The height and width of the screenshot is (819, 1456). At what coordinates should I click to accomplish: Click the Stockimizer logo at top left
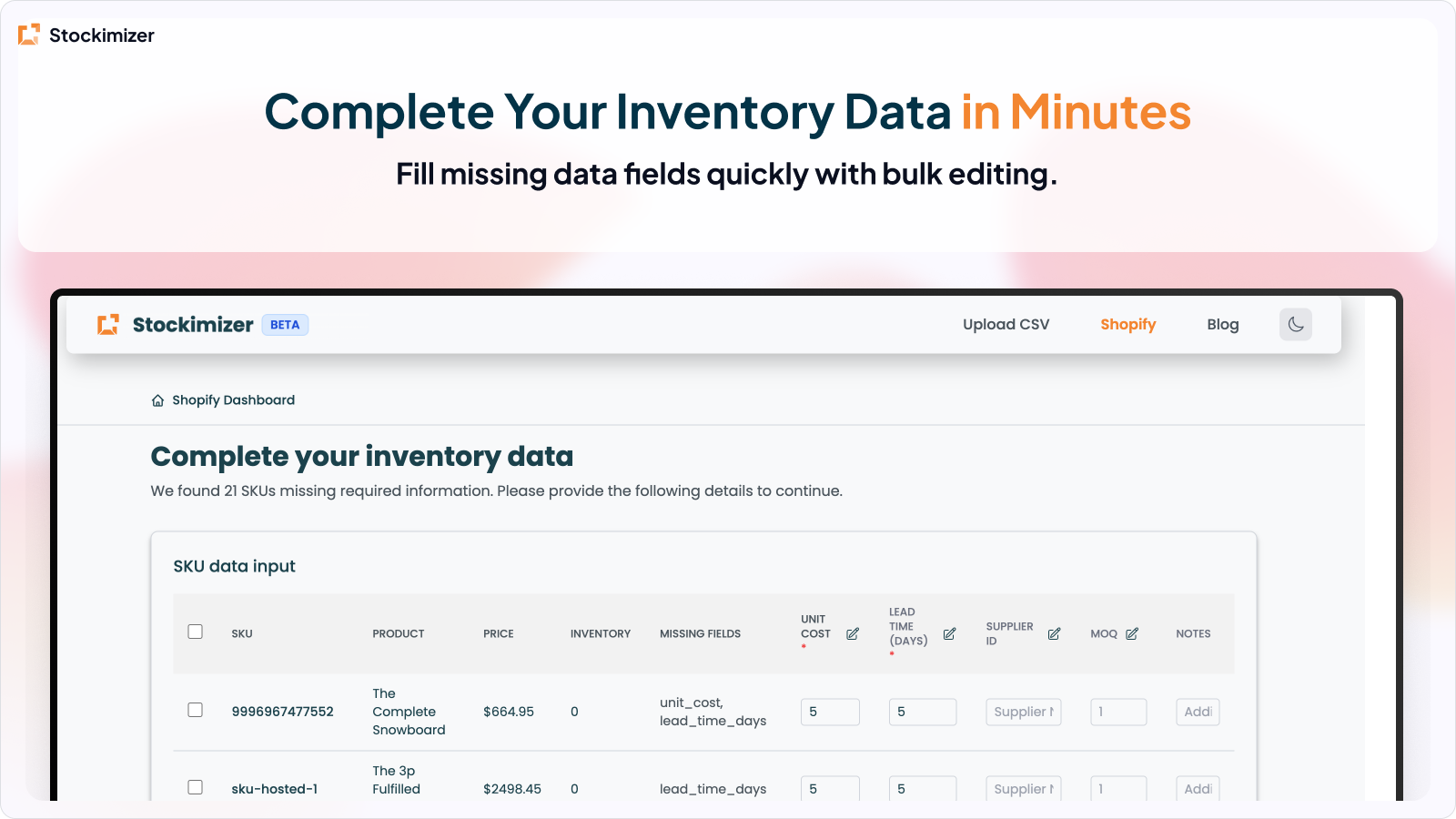[x=86, y=35]
